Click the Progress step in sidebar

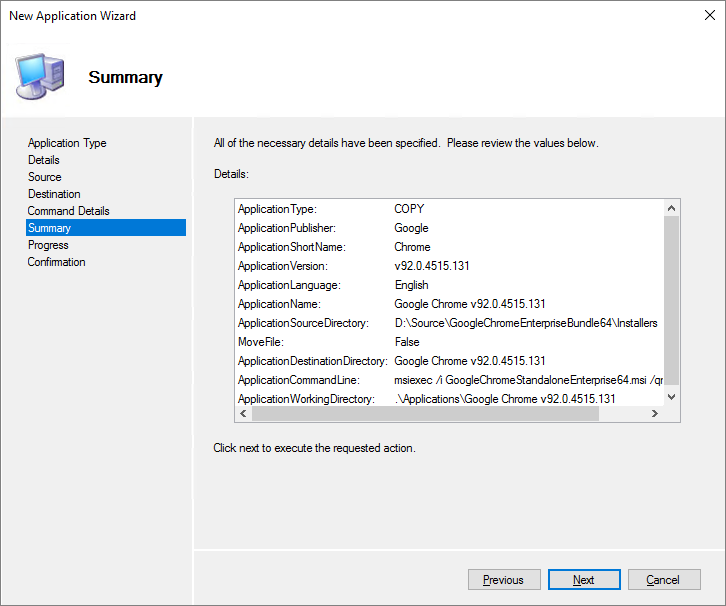click(48, 245)
